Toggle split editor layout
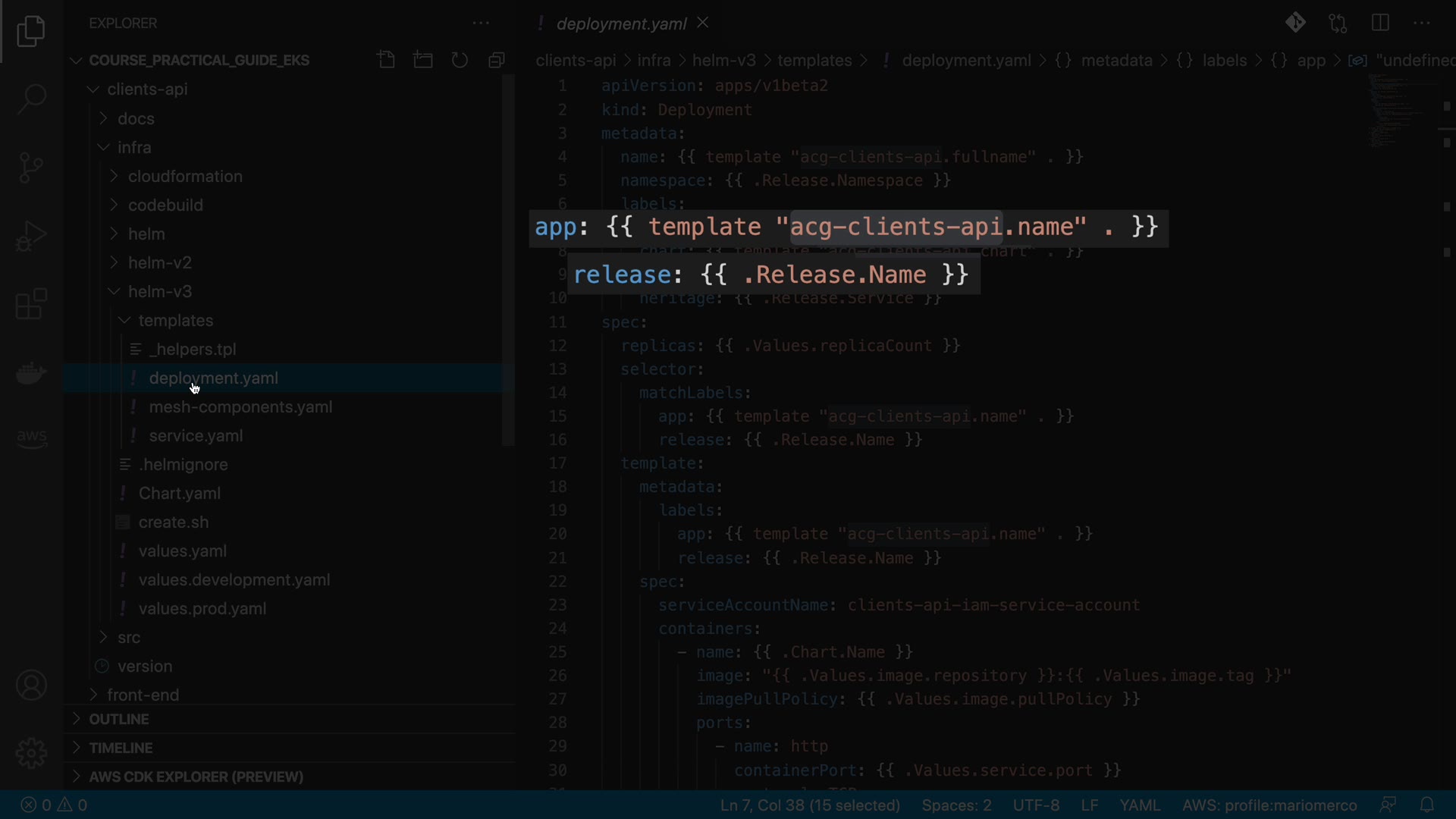Image resolution: width=1456 pixels, height=819 pixels. pos(1380,23)
